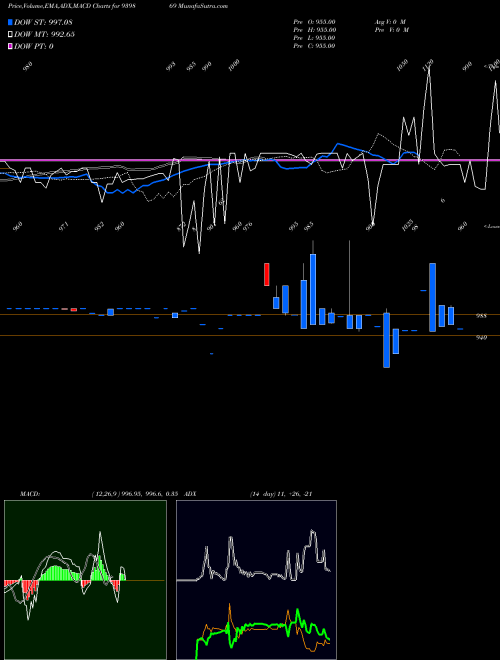Click the magenta horizontal DOW PT line

[x=250, y=160]
